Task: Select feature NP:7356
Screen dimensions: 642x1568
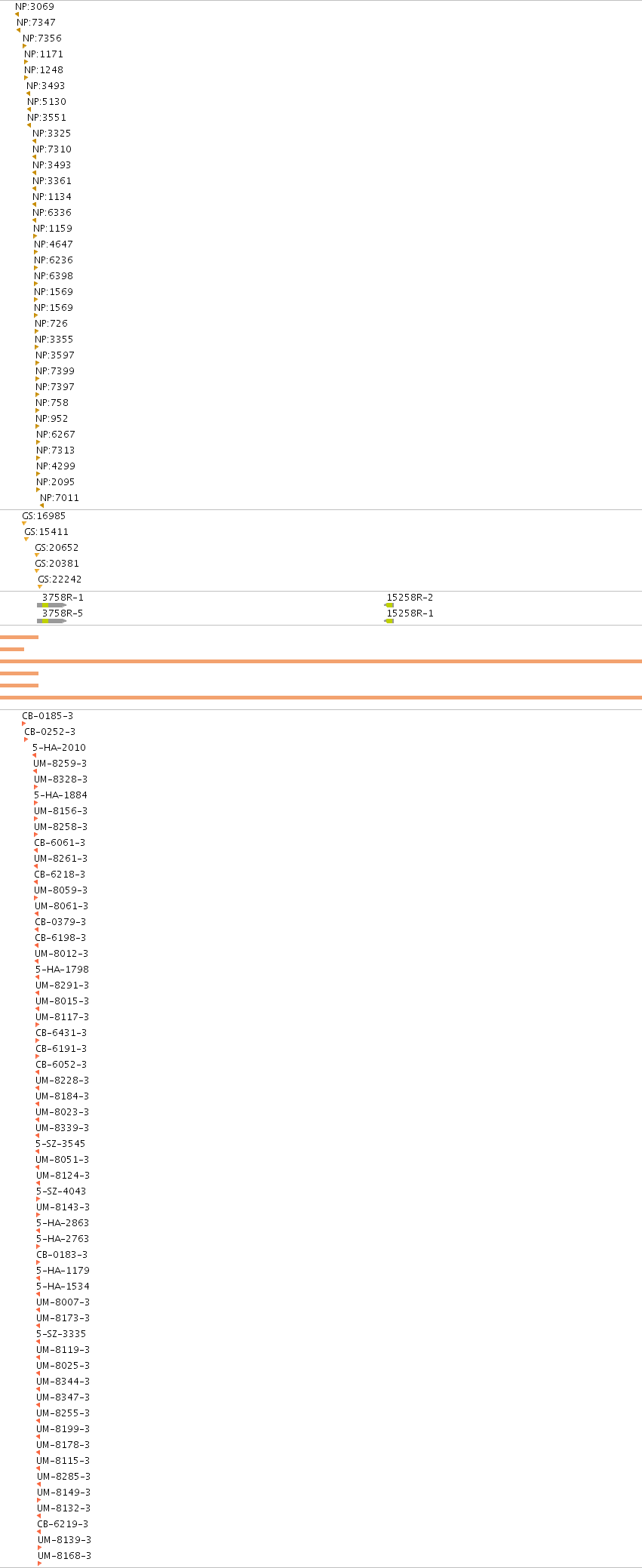Action: (42, 38)
